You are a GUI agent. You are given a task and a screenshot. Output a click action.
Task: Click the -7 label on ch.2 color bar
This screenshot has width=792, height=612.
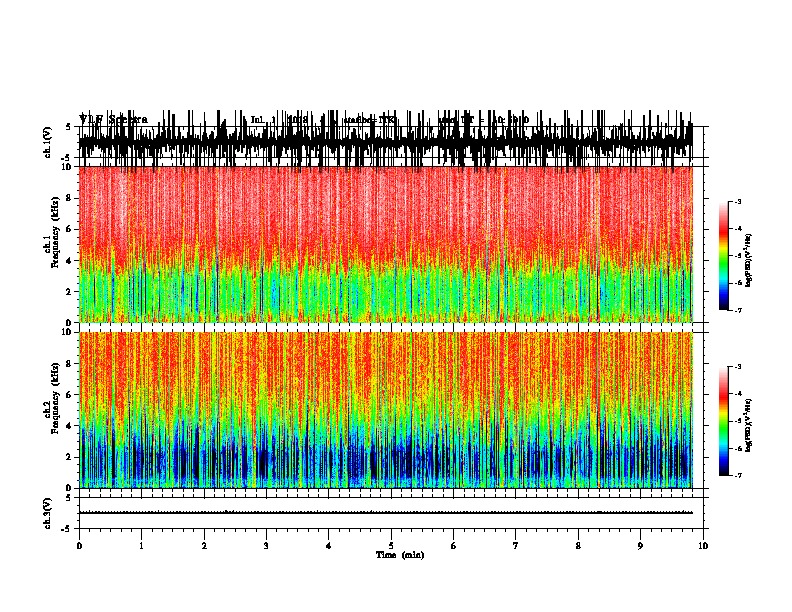click(738, 475)
